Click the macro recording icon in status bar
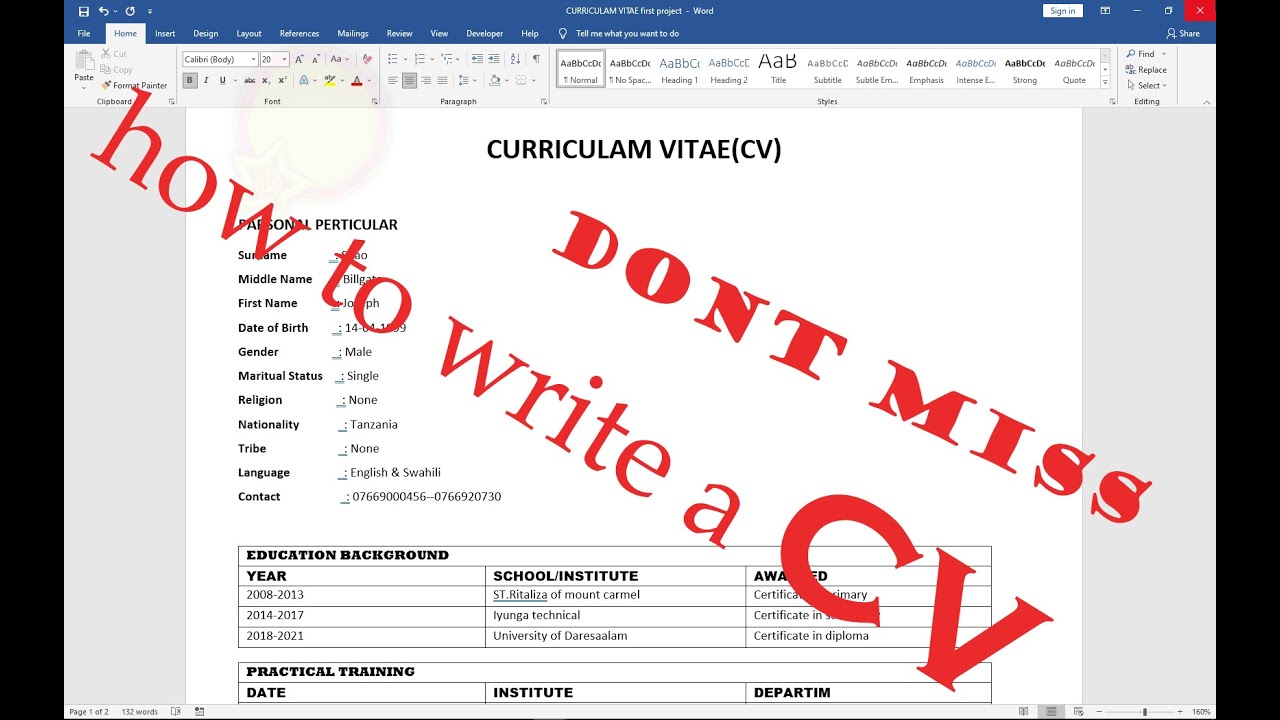 [x=199, y=712]
